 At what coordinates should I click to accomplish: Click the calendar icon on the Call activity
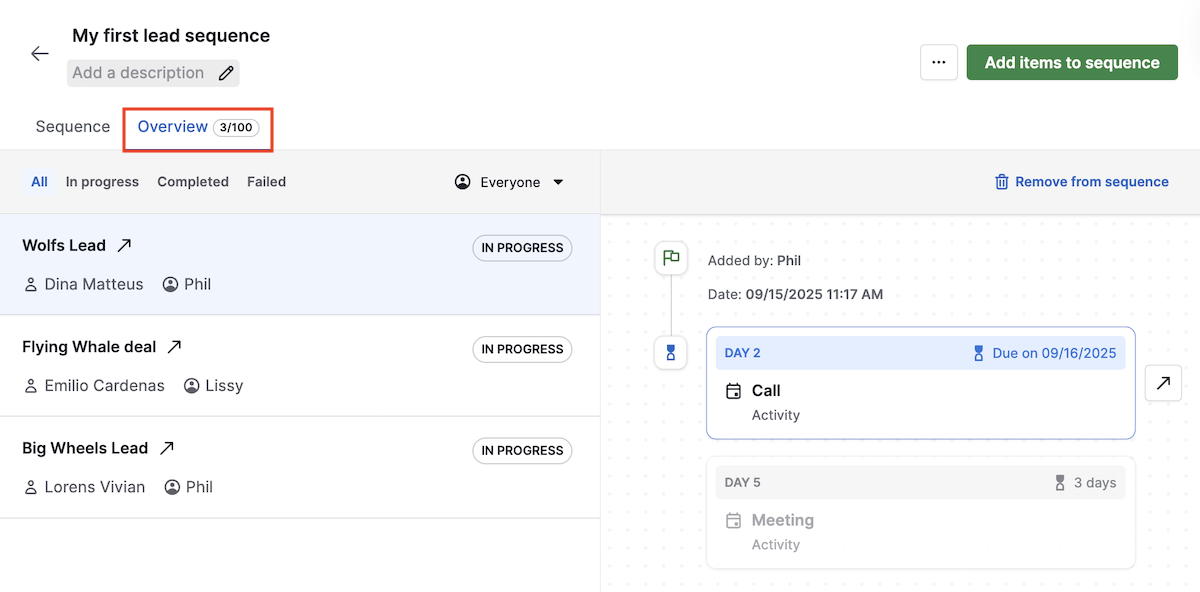point(735,391)
